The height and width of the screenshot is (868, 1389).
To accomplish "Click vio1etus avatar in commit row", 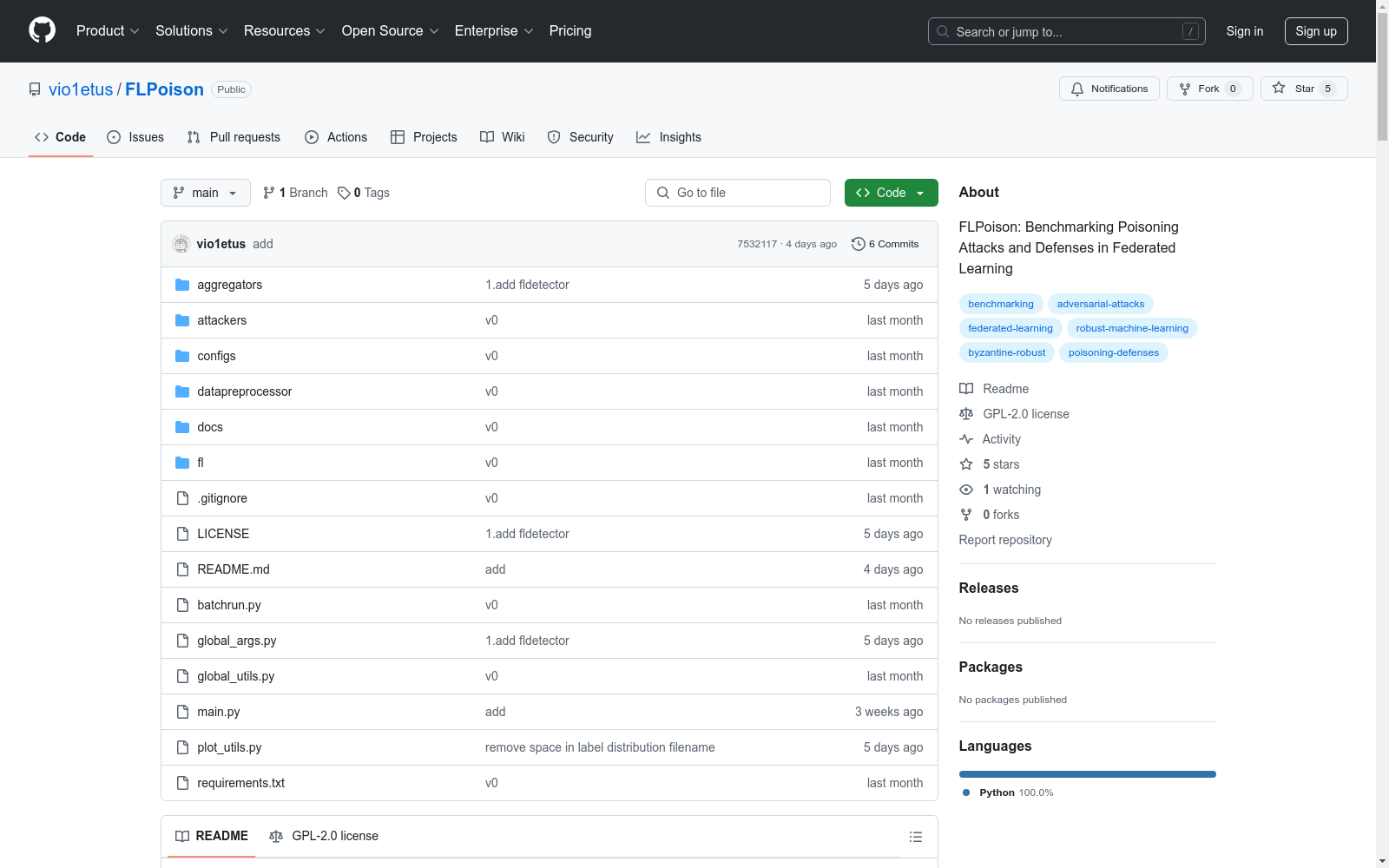I will (181, 244).
